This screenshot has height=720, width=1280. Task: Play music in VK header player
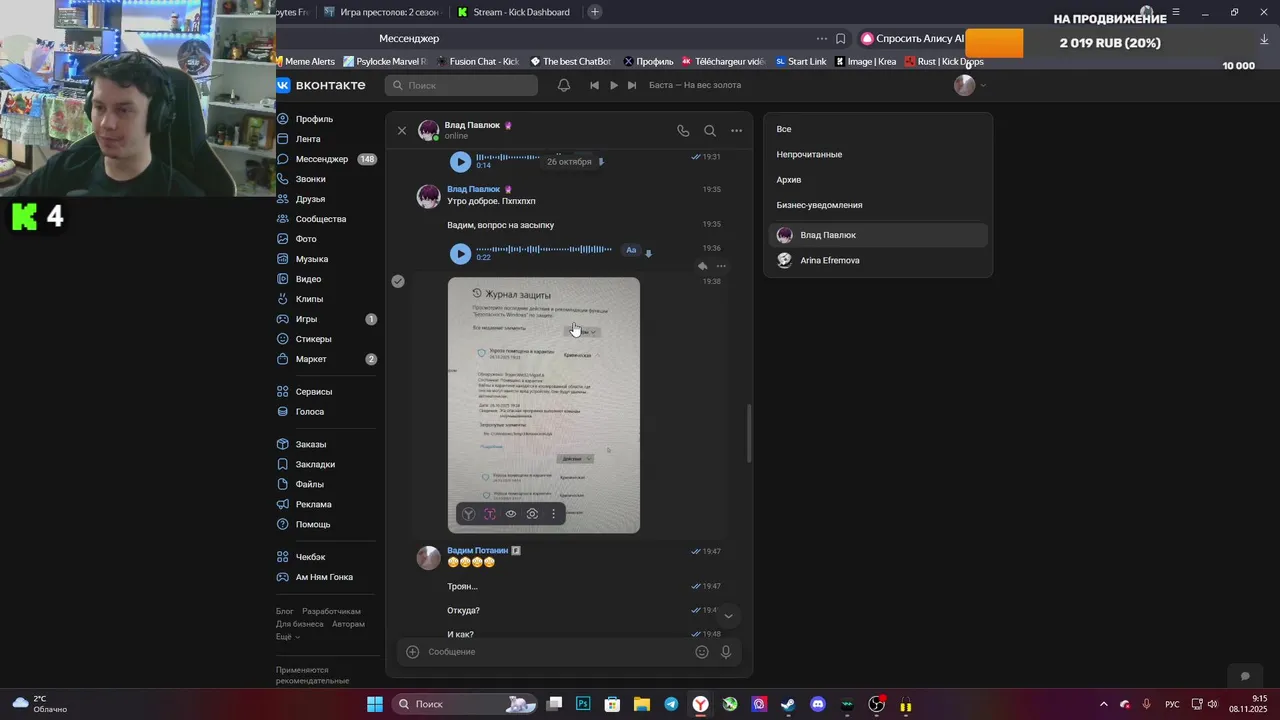[614, 85]
